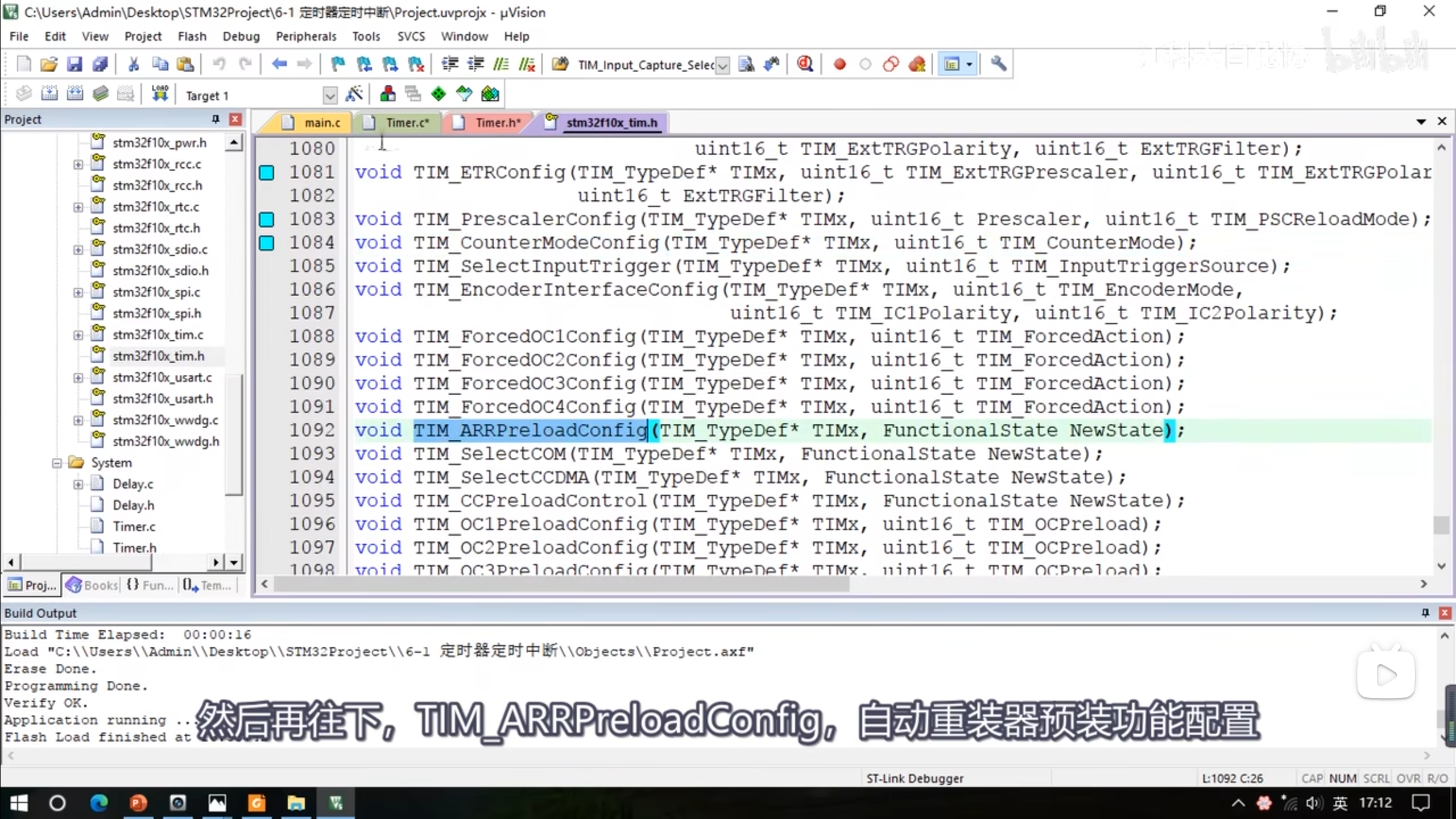
Task: Open the Peripherals menu
Action: [305, 36]
